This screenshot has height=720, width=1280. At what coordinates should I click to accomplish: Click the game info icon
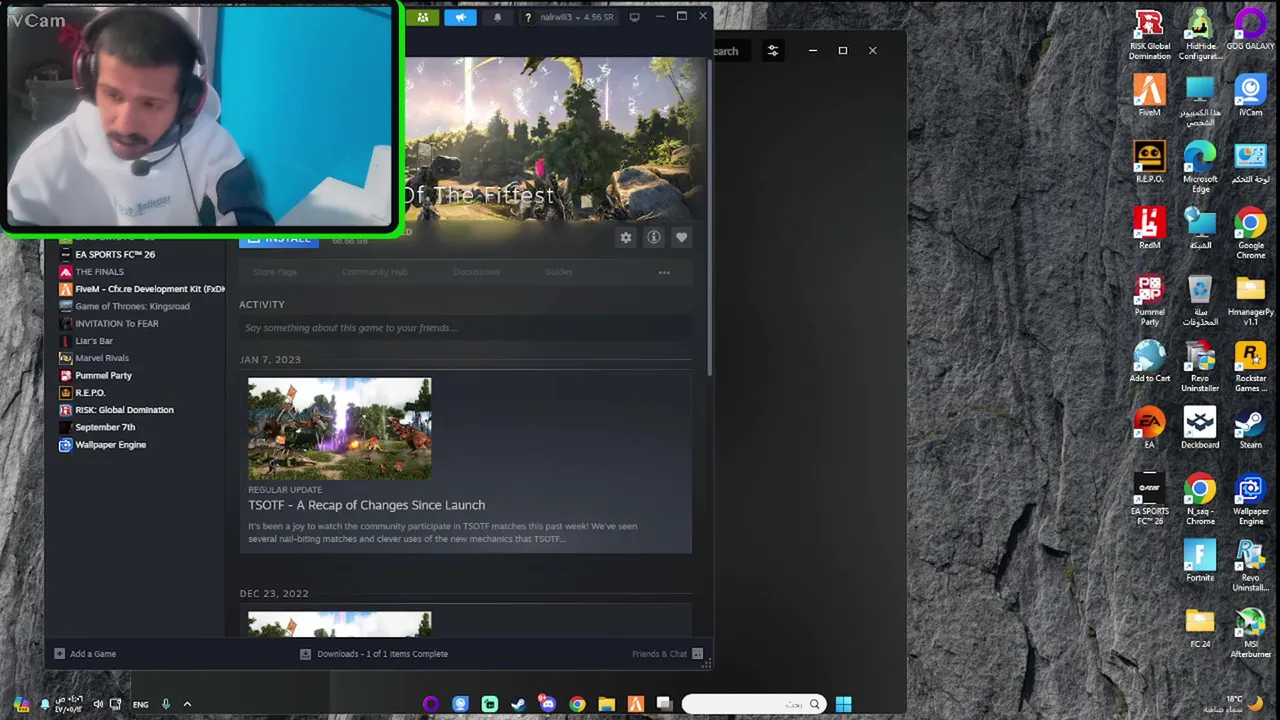click(x=654, y=237)
